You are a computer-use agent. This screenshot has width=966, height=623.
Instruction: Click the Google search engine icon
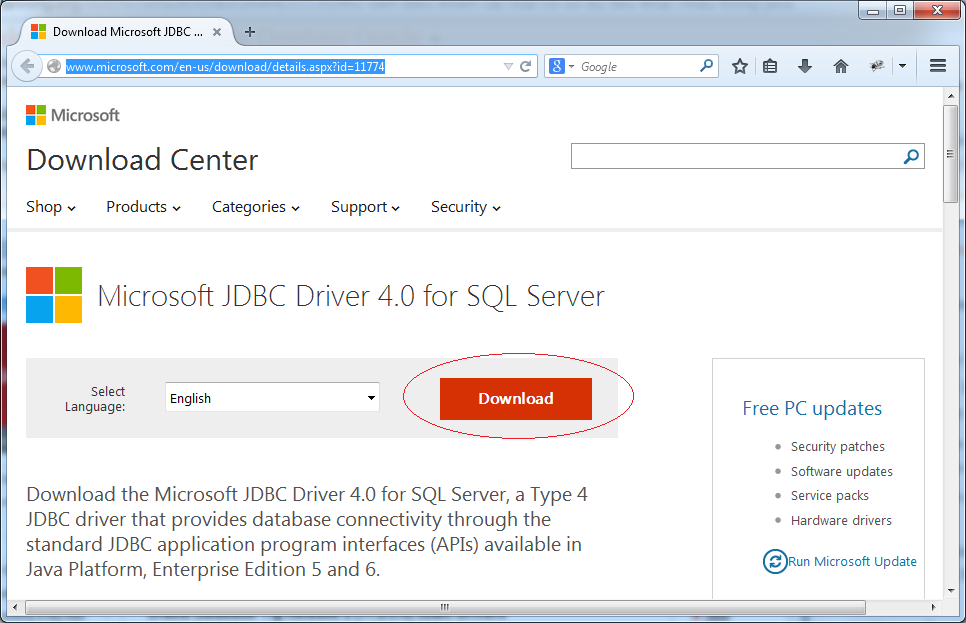click(x=557, y=66)
